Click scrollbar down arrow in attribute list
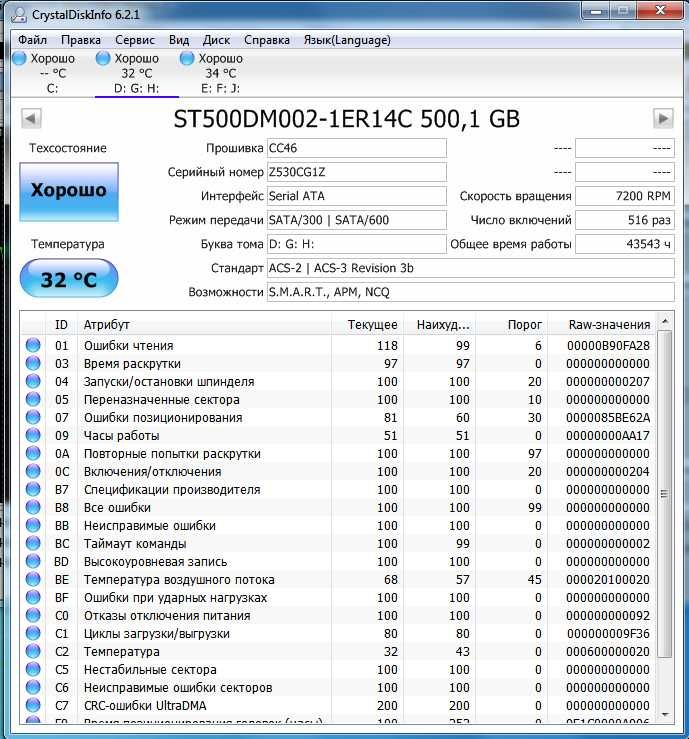689x739 pixels. tap(664, 715)
